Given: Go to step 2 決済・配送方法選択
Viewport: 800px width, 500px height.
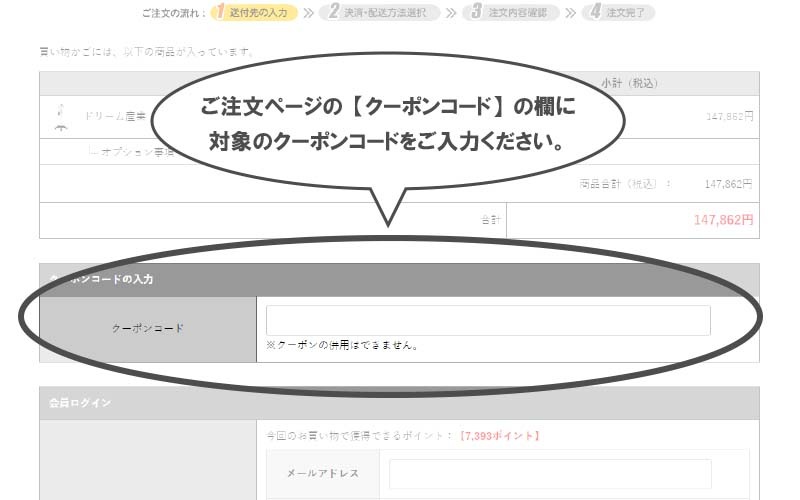Looking at the screenshot, I should pyautogui.click(x=385, y=13).
